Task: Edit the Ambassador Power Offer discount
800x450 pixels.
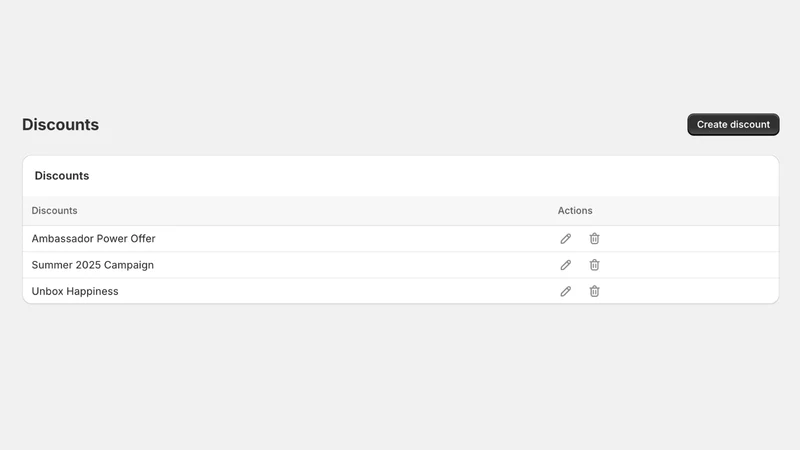Action: pos(565,239)
